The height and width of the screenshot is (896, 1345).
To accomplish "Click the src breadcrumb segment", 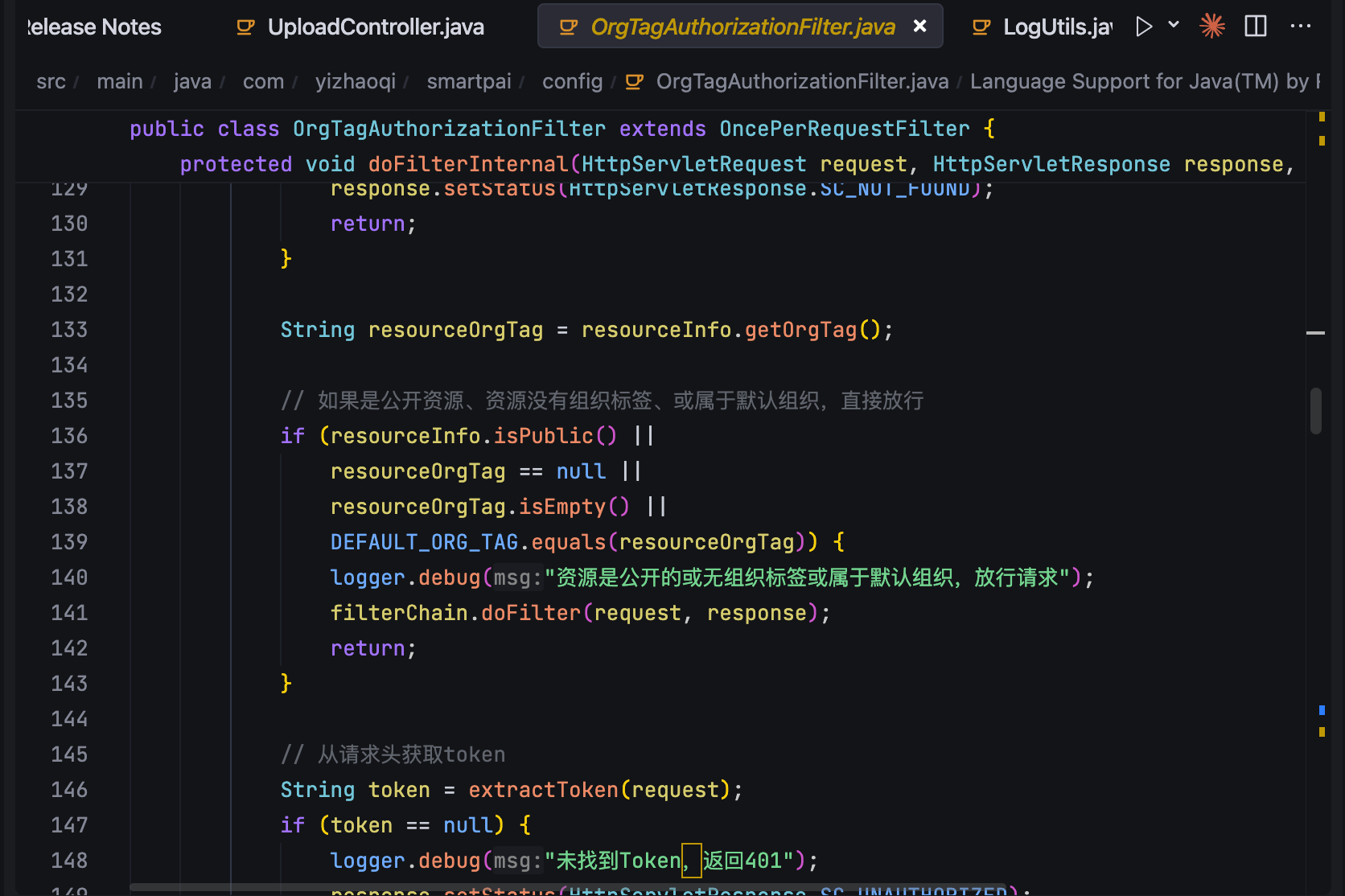I will coord(51,81).
